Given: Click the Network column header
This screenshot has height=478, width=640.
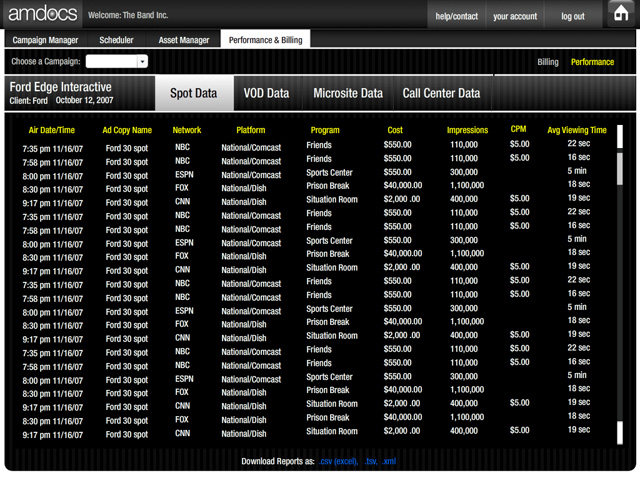Looking at the screenshot, I should (187, 130).
